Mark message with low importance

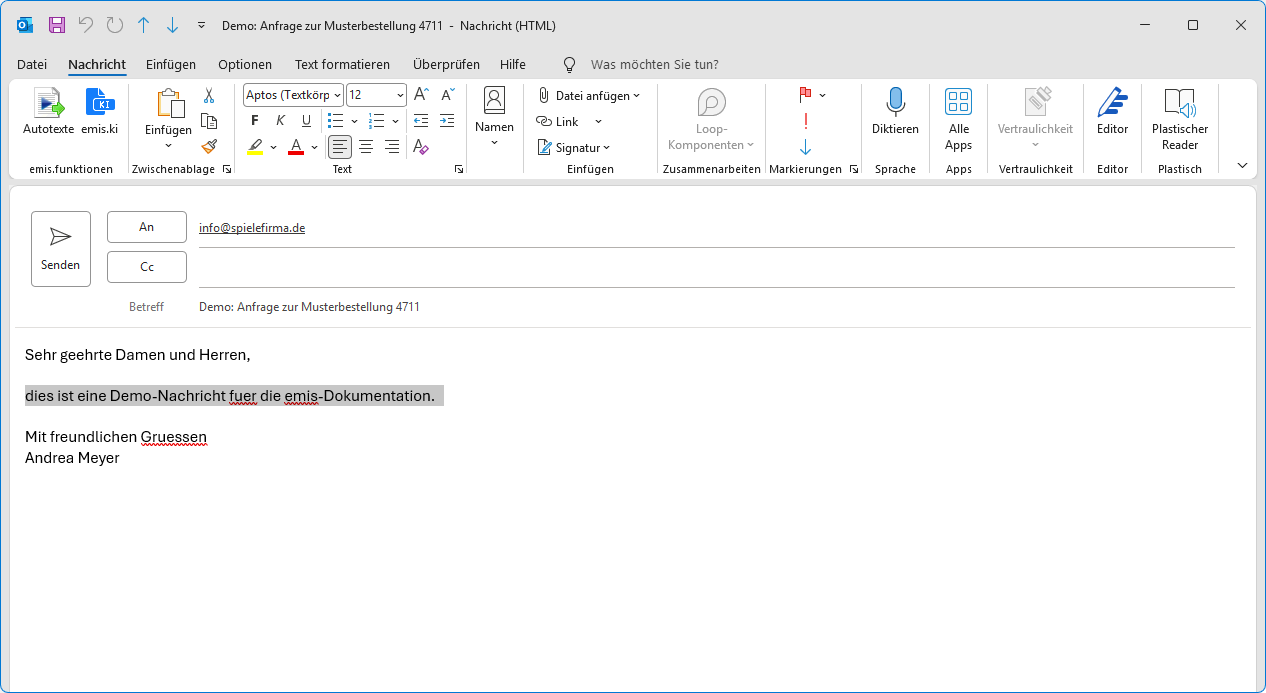tap(805, 147)
